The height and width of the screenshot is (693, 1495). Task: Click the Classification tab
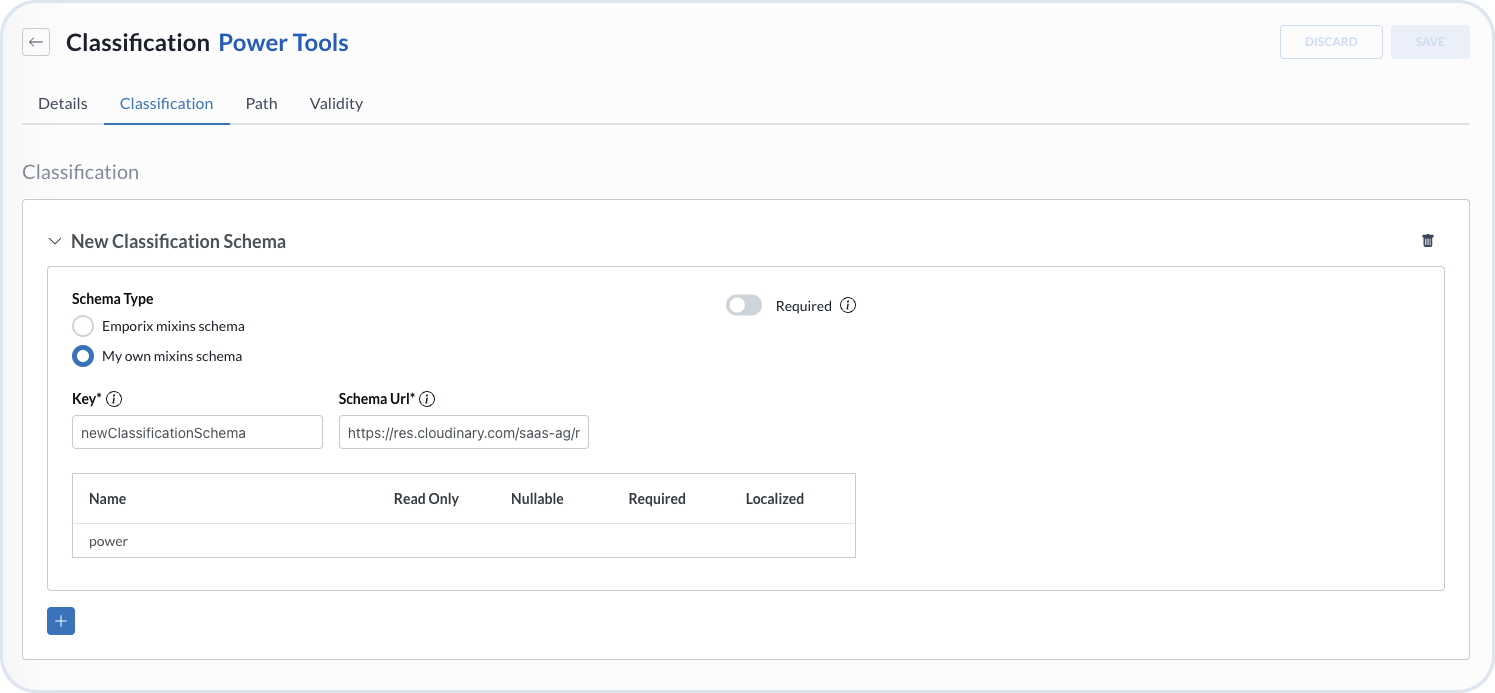(166, 104)
